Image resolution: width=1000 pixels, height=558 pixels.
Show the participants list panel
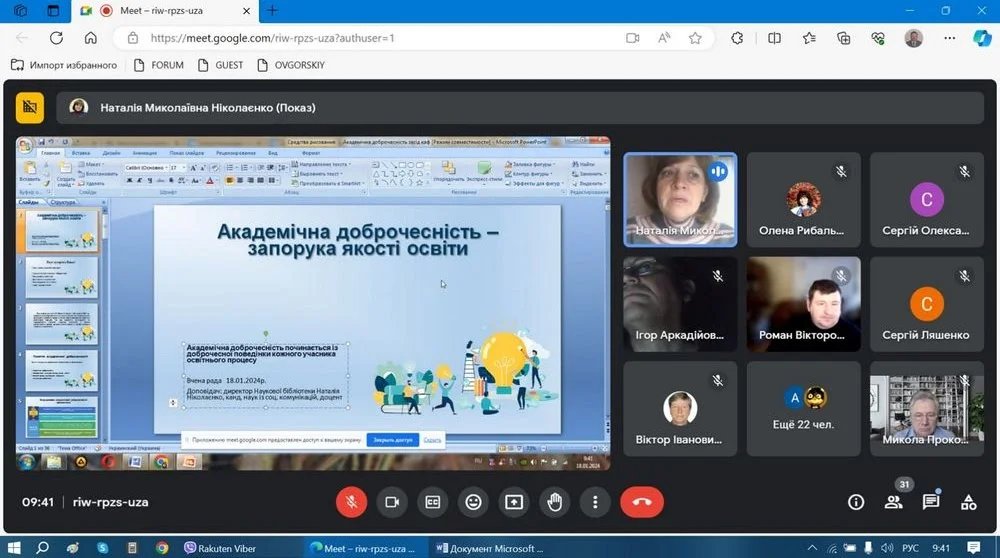pos(893,502)
